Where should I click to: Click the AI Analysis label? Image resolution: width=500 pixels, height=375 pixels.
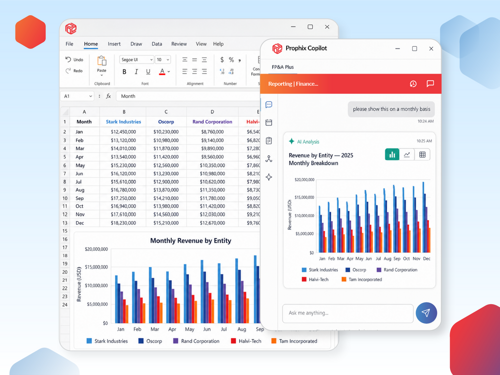click(x=308, y=142)
